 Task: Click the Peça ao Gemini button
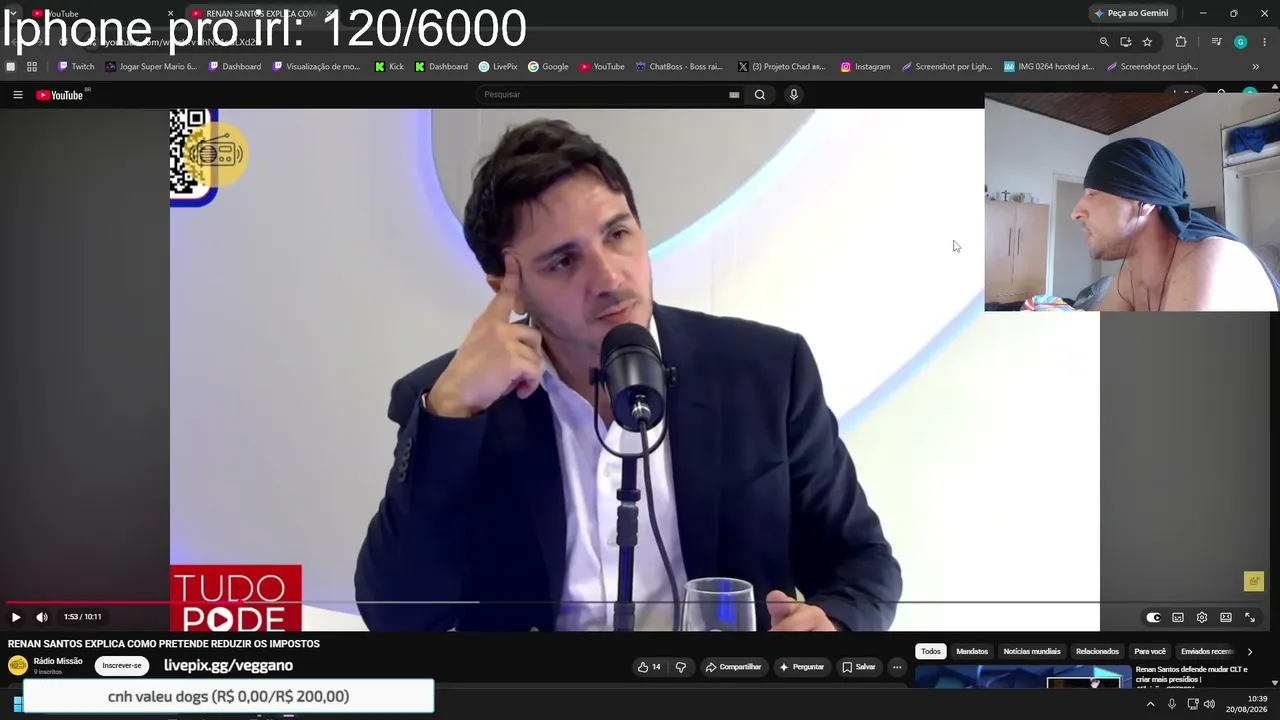click(1131, 13)
